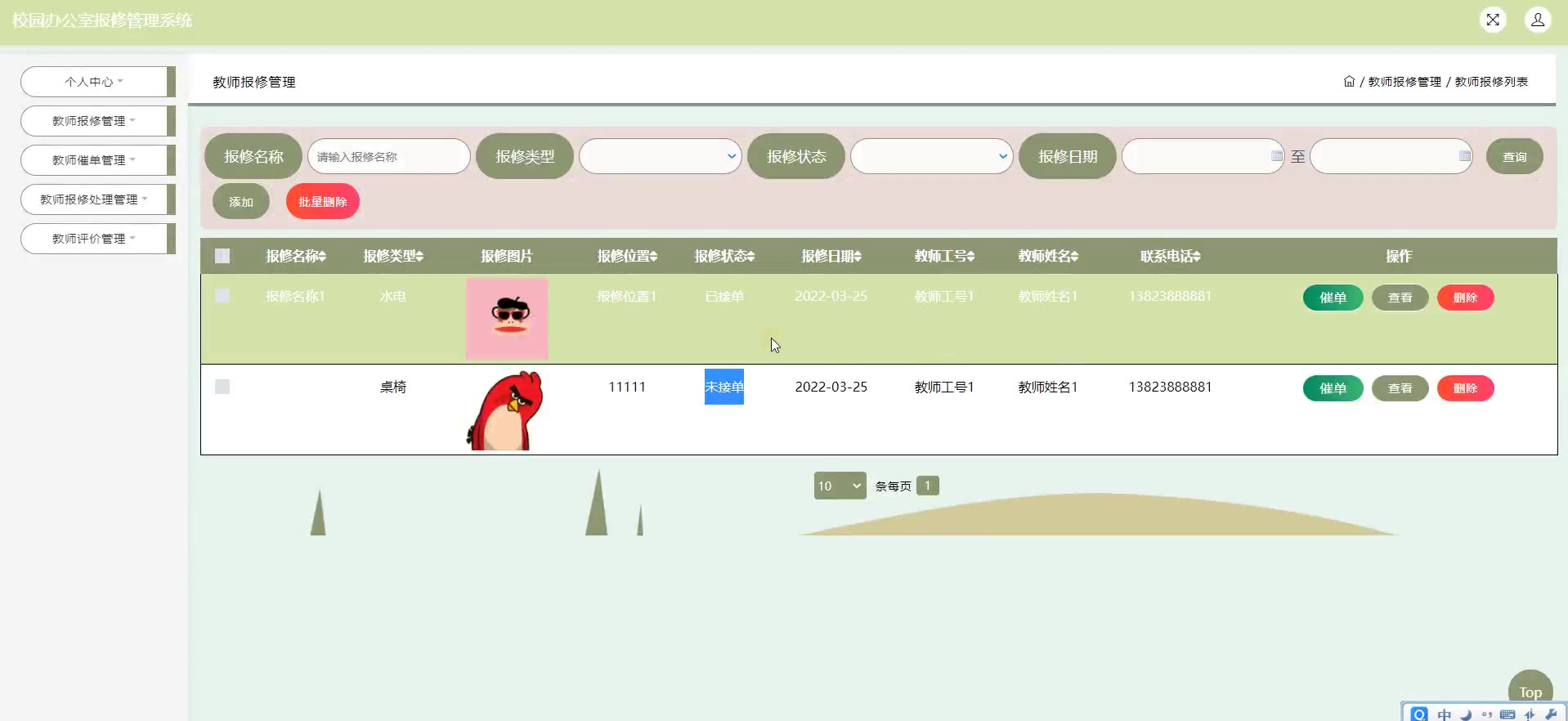Viewport: 1568px width, 721px height.
Task: Expand the 教师催单管理 sidebar menu
Action: click(x=94, y=160)
